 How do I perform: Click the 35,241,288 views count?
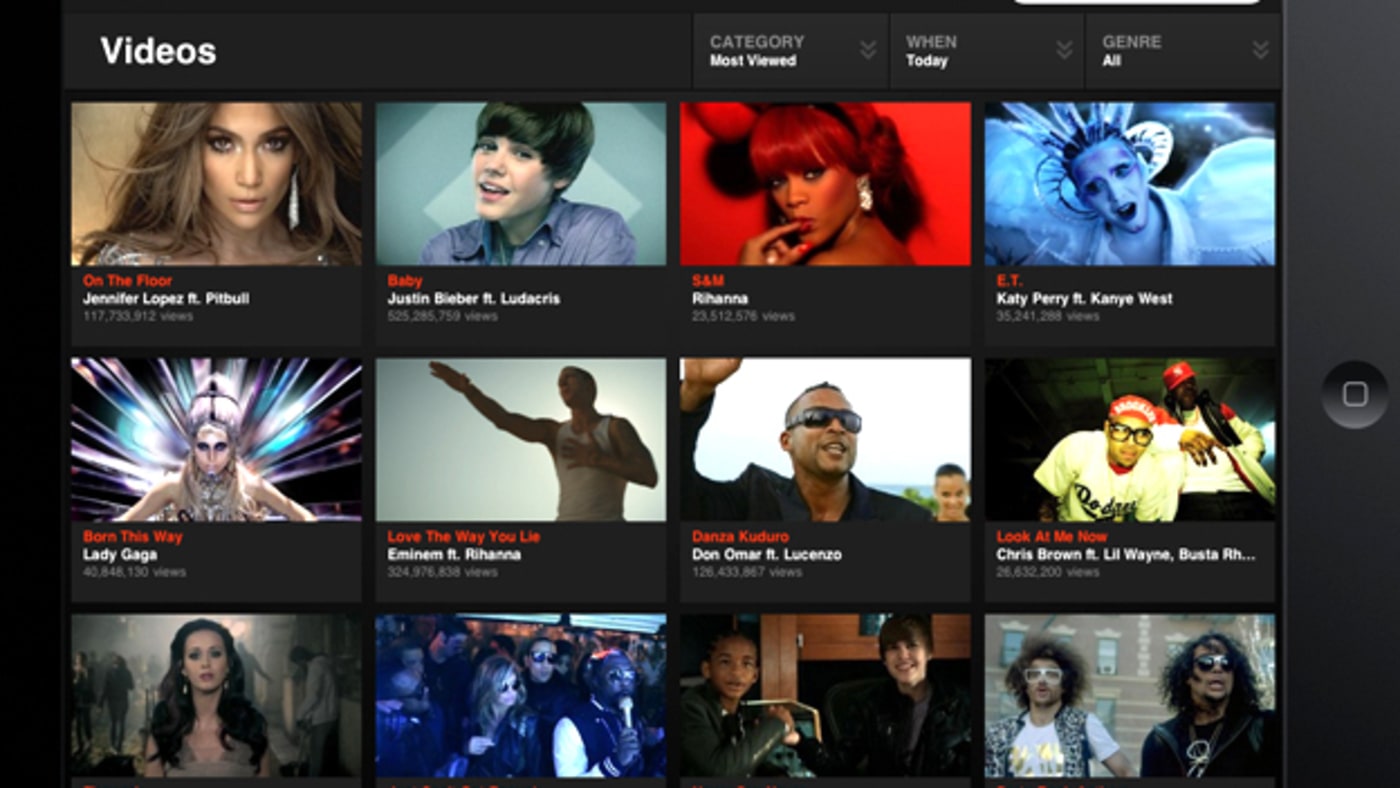pyautogui.click(x=1047, y=316)
